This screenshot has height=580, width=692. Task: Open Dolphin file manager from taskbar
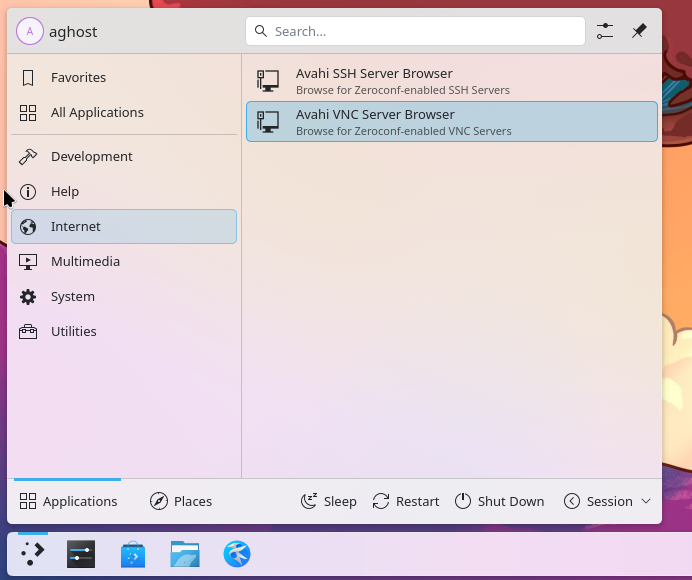(185, 554)
